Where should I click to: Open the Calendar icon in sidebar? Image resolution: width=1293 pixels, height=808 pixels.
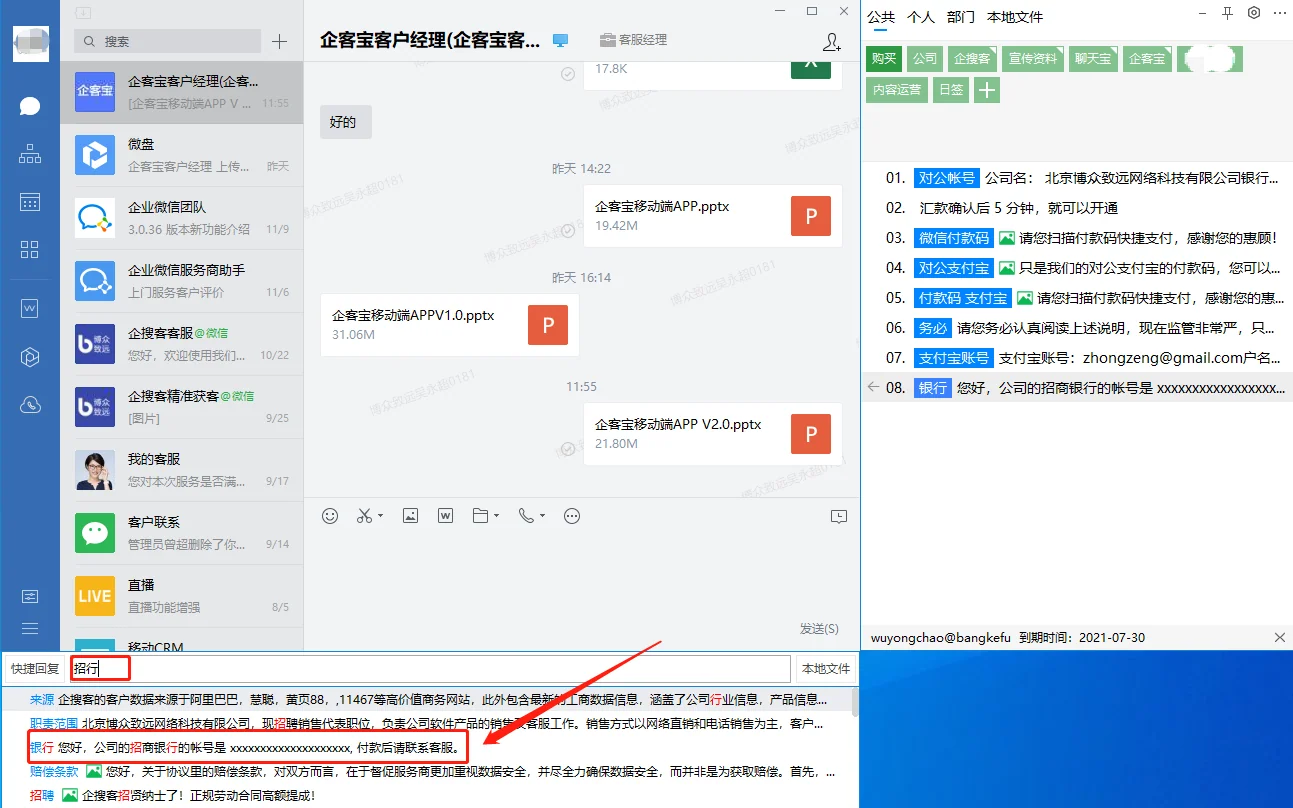(x=30, y=202)
